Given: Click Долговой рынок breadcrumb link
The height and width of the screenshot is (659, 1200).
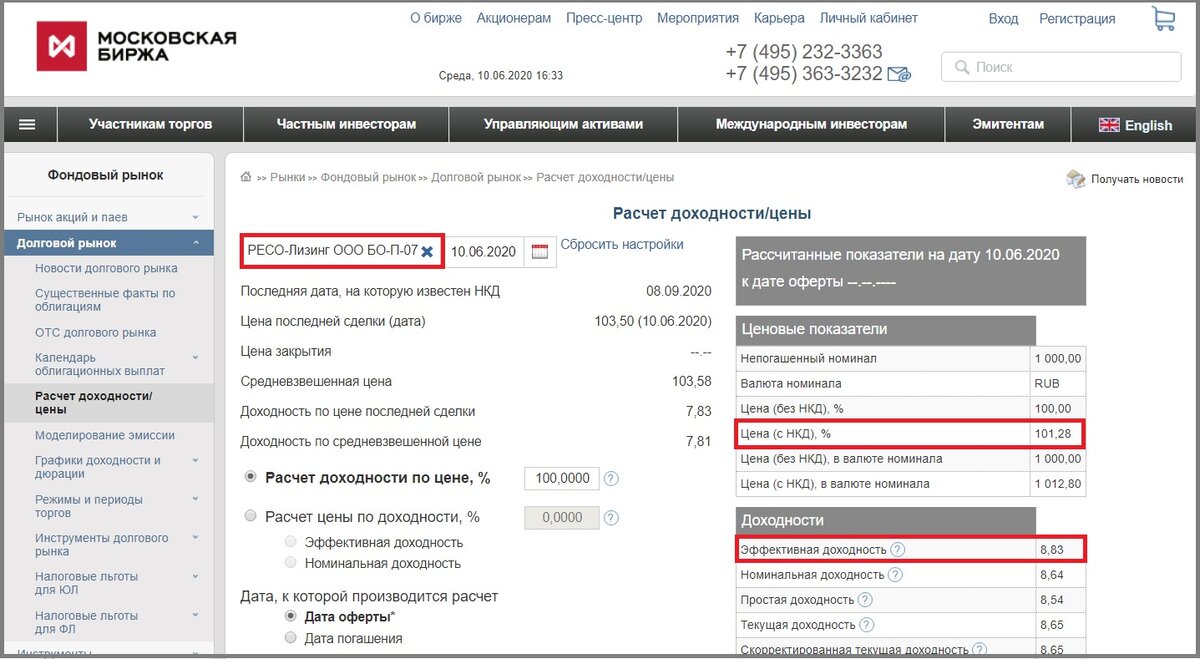Looking at the screenshot, I should (476, 177).
